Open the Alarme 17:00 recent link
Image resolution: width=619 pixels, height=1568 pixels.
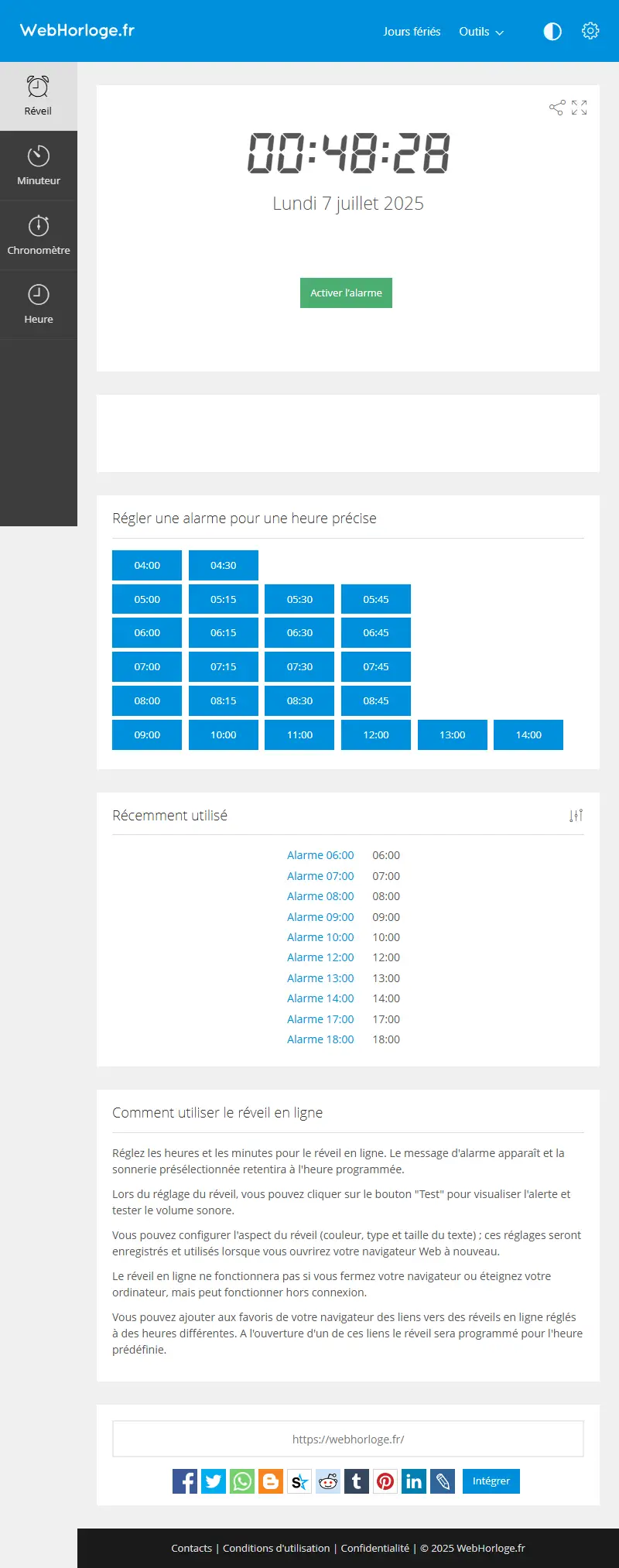(320, 1019)
